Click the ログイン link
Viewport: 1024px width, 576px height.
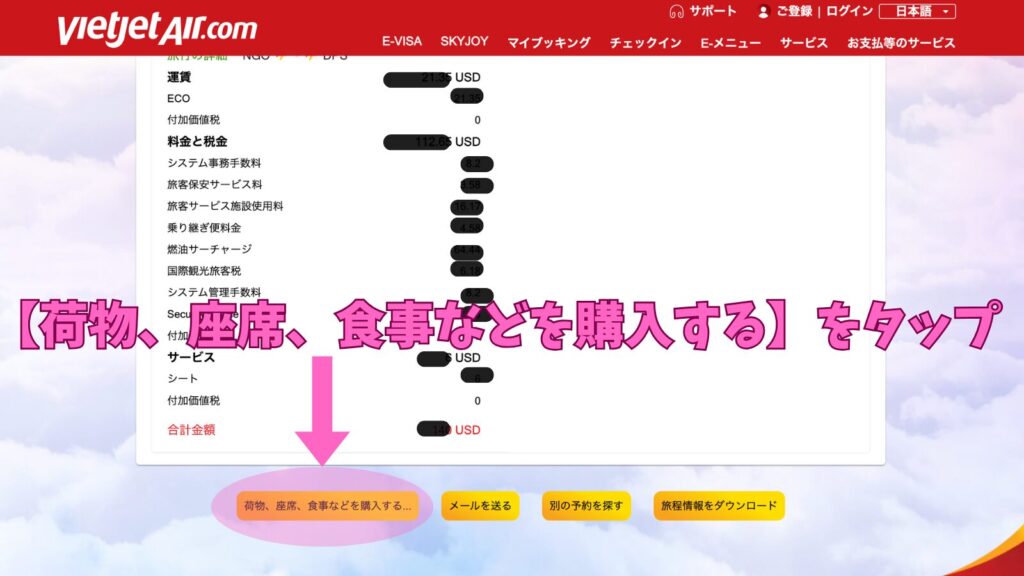coord(849,12)
